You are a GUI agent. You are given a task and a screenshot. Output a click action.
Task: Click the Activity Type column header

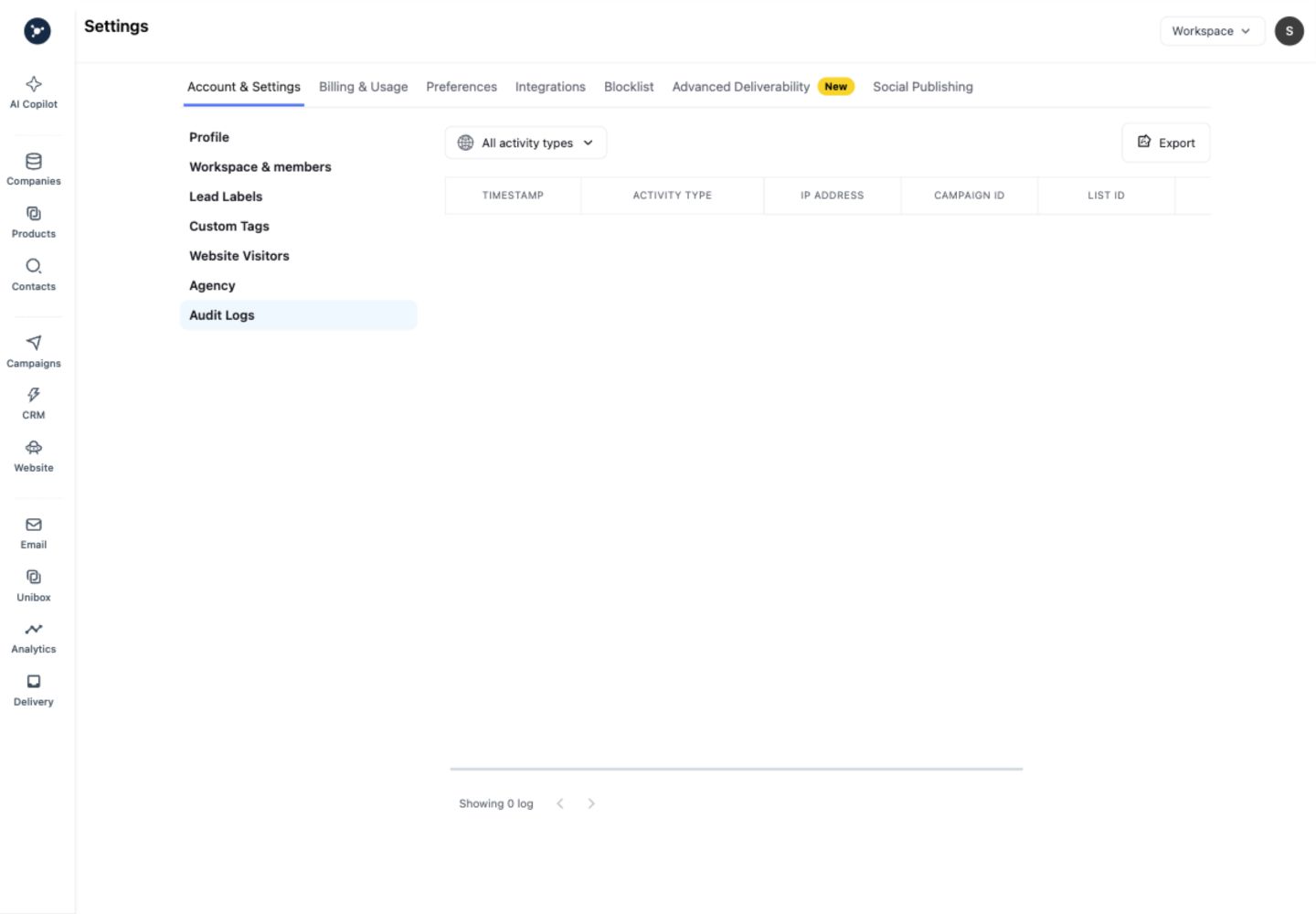(673, 196)
